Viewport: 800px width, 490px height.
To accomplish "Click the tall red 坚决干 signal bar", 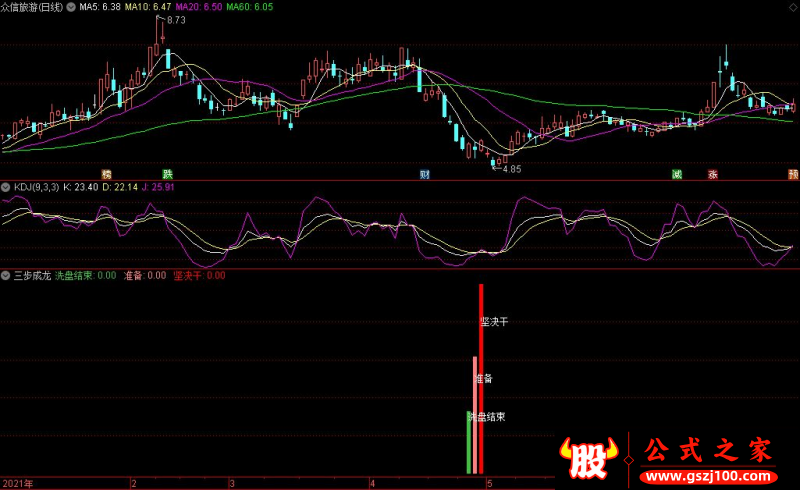I will pyautogui.click(x=481, y=380).
